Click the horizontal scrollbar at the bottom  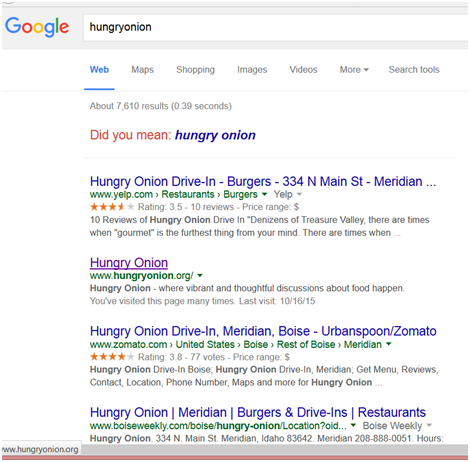[x=275, y=450]
